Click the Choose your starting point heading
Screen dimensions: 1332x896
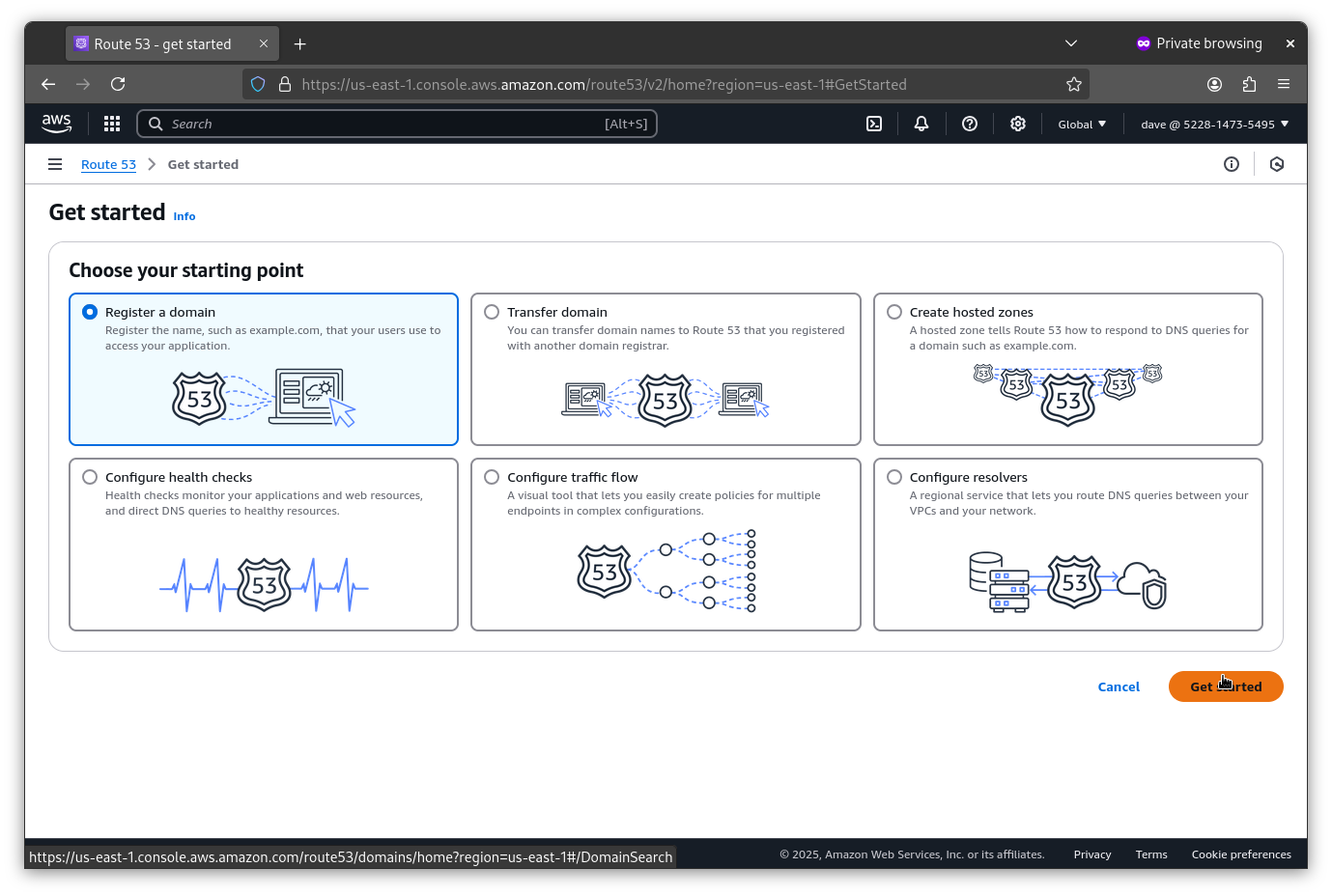[x=186, y=270]
